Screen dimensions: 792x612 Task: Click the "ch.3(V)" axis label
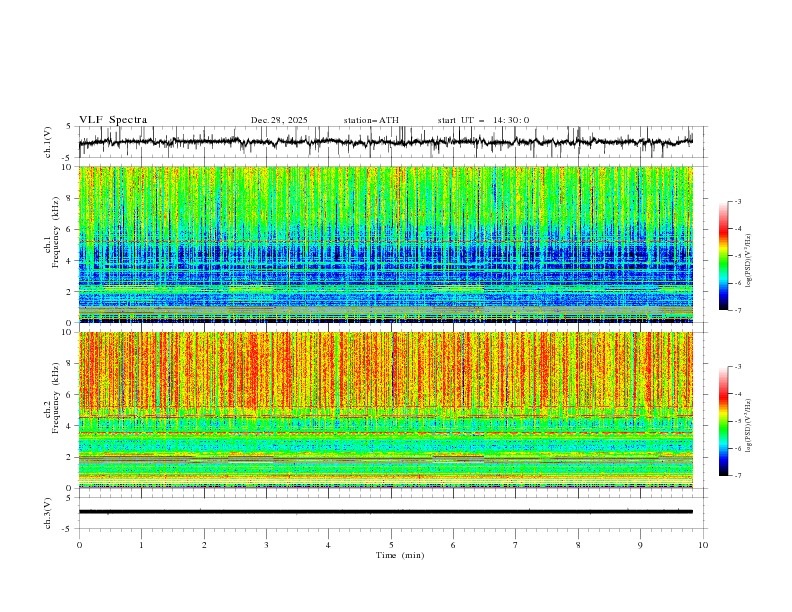pos(48,513)
